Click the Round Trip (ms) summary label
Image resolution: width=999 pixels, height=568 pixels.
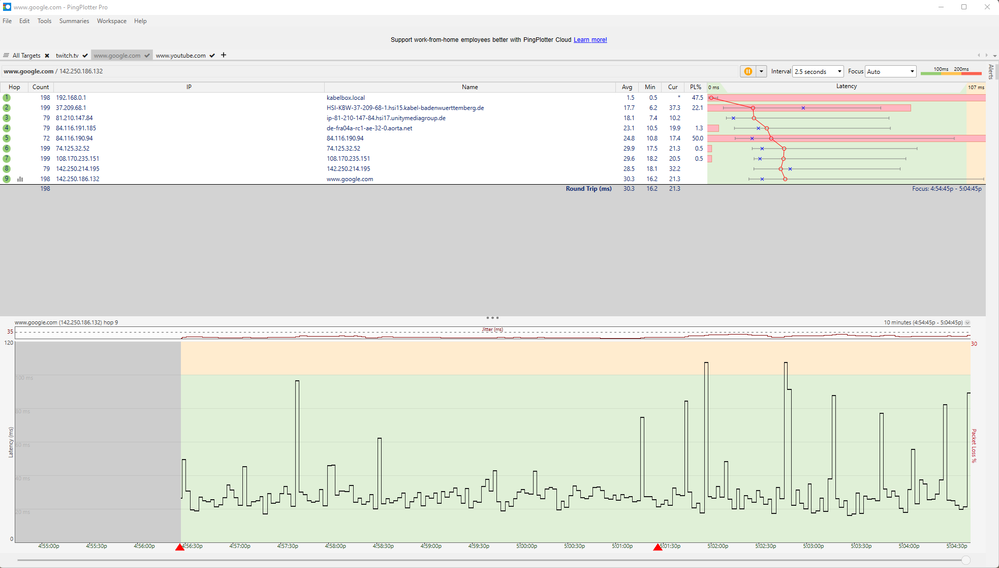(588, 188)
